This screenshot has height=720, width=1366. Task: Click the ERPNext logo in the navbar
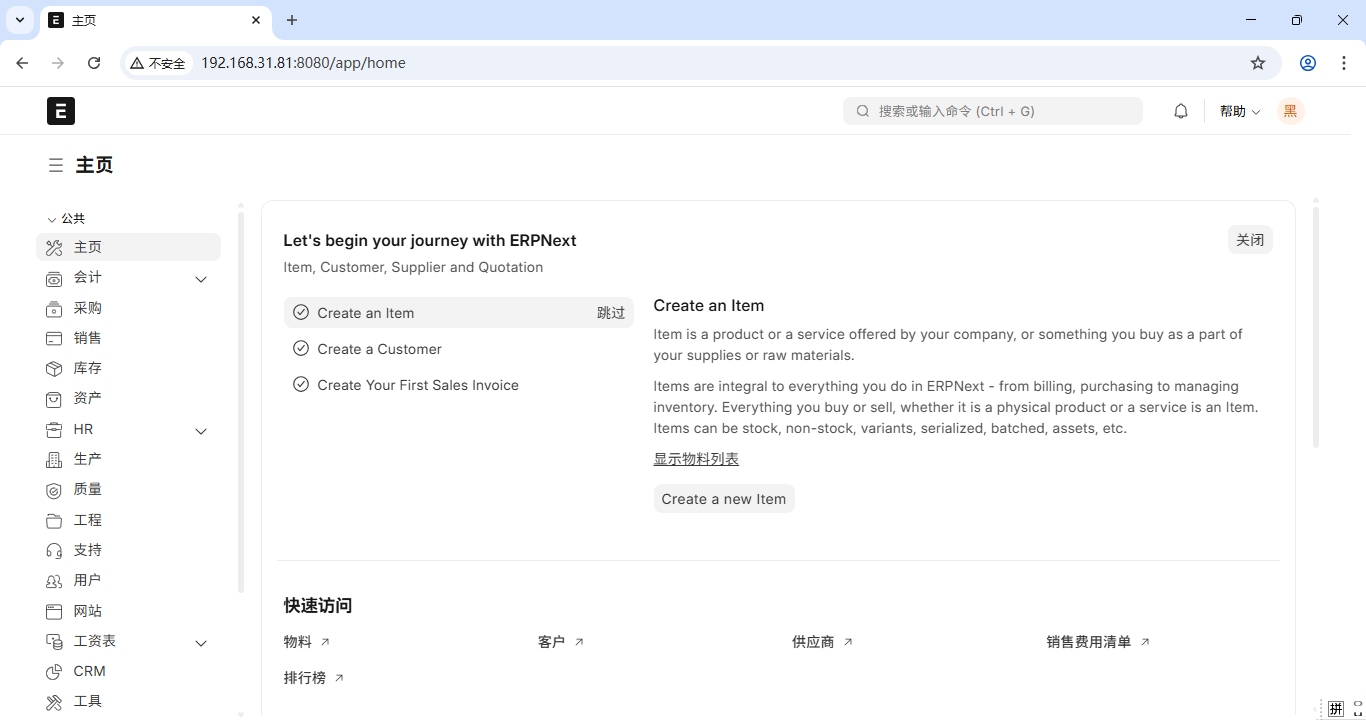(x=61, y=111)
